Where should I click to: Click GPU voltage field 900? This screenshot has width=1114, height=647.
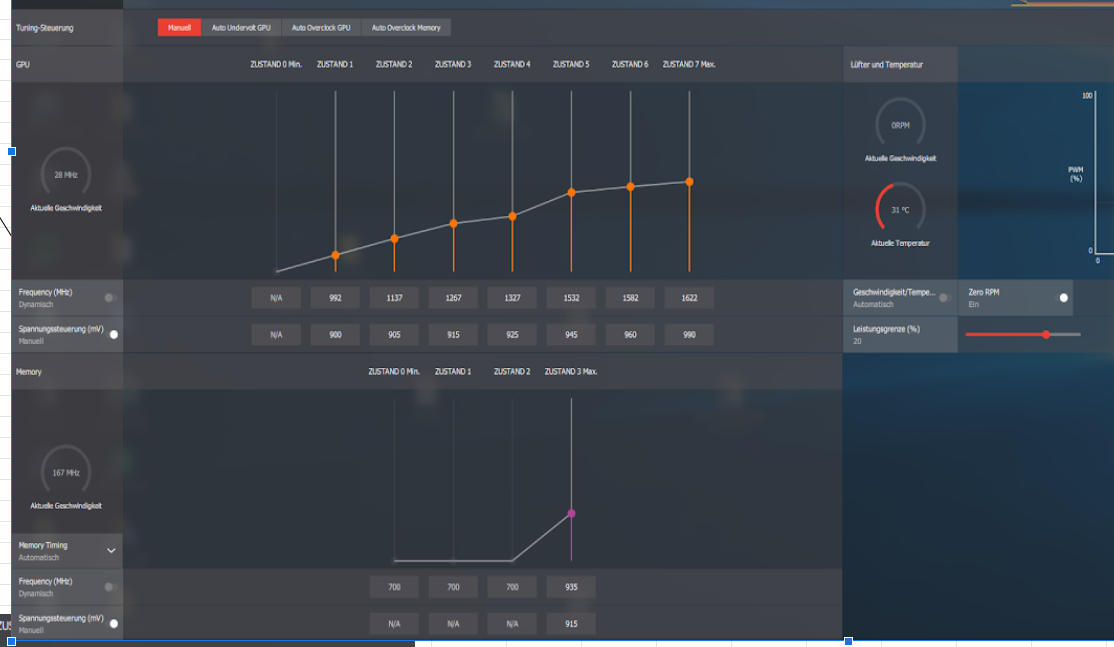pos(335,335)
